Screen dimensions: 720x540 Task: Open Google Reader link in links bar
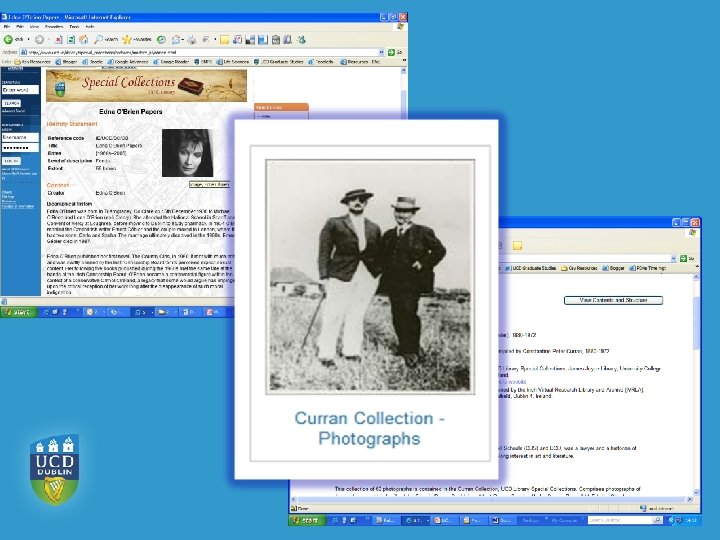tap(171, 62)
